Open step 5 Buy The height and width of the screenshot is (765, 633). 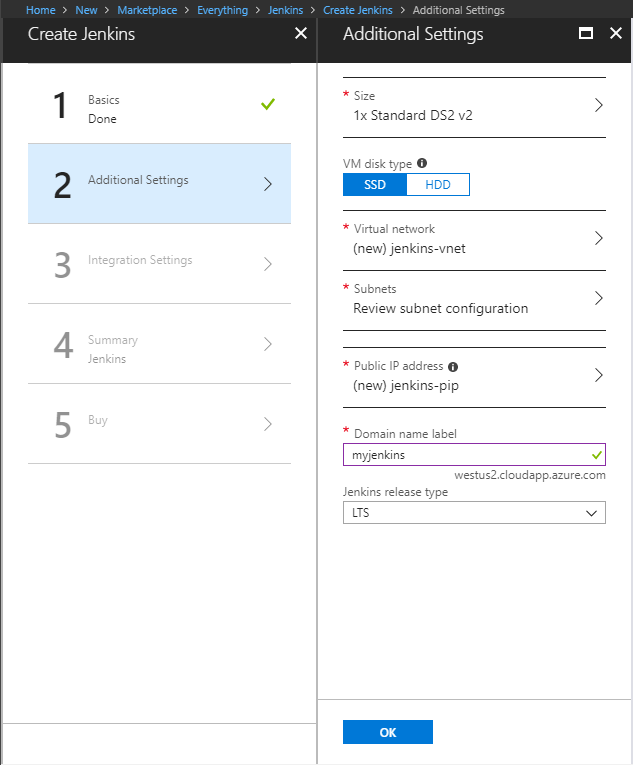click(x=160, y=424)
